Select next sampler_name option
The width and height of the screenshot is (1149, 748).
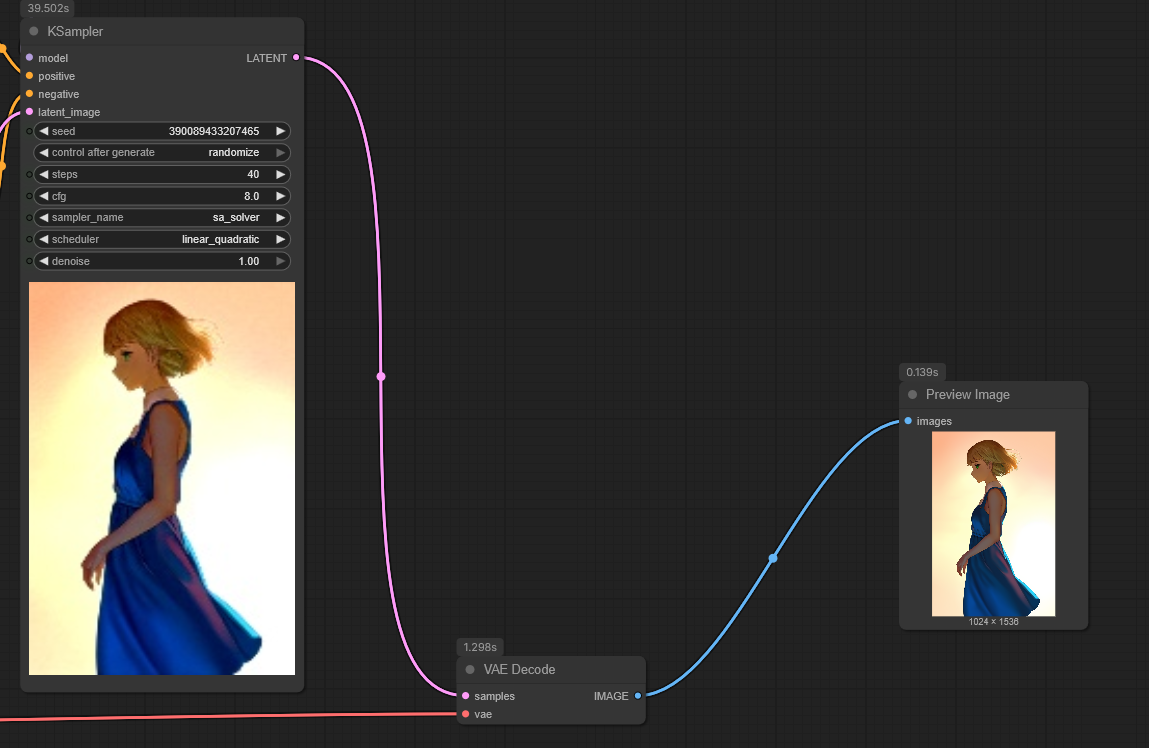coord(280,218)
